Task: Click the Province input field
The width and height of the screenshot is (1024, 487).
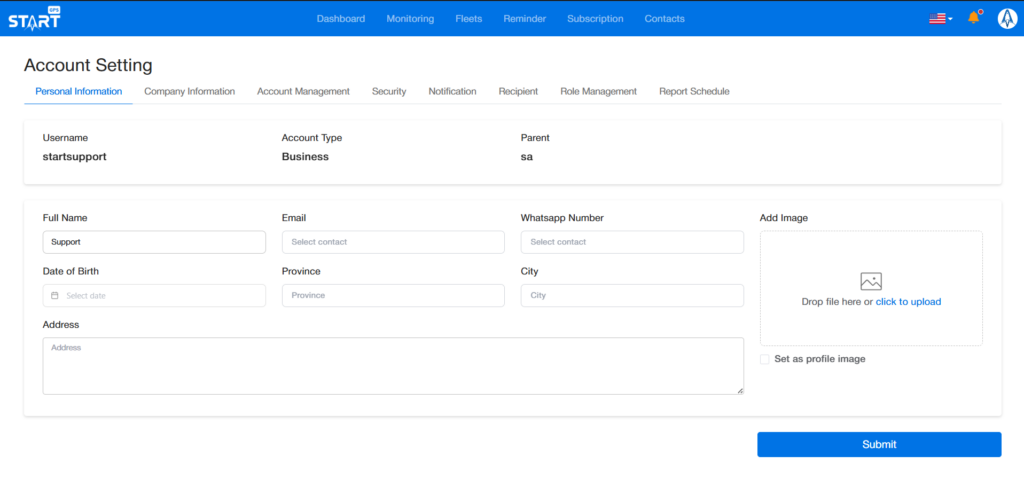Action: [x=393, y=296]
